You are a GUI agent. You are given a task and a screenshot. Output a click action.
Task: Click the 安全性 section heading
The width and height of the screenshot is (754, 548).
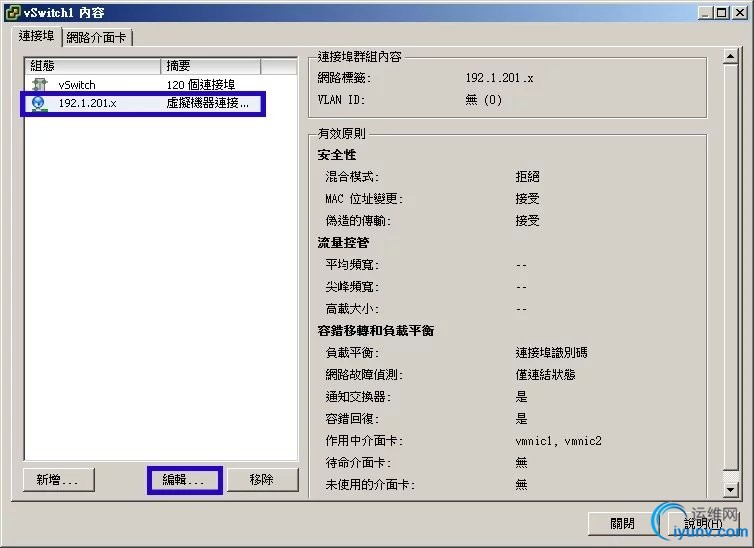coord(337,155)
